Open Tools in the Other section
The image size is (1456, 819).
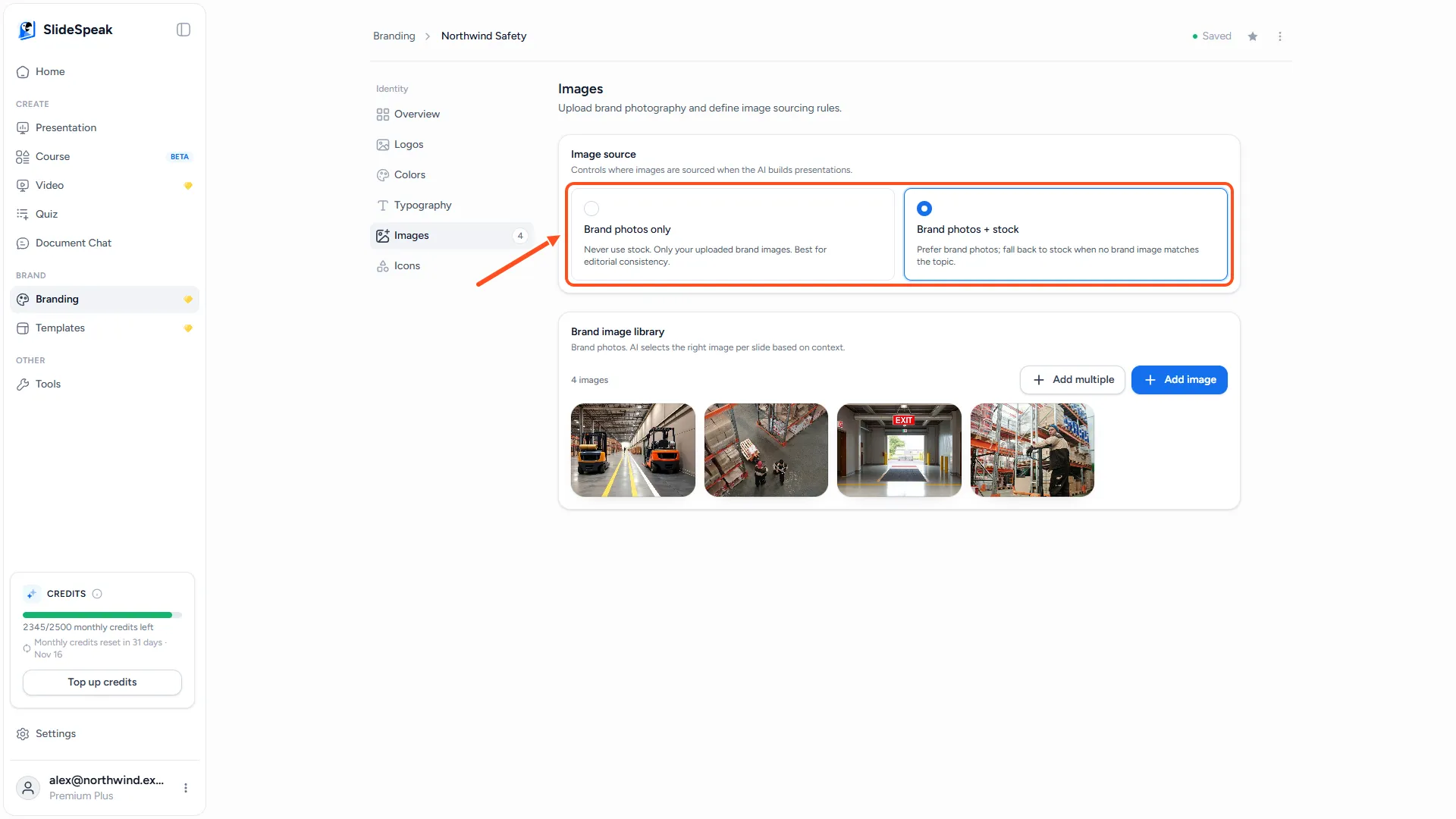[105, 384]
